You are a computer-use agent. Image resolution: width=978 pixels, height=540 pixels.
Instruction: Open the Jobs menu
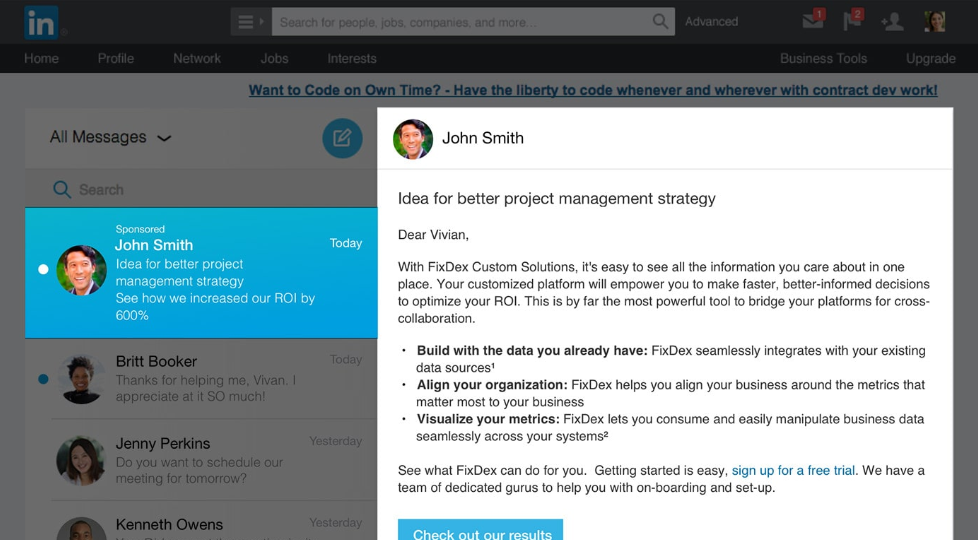[274, 59]
